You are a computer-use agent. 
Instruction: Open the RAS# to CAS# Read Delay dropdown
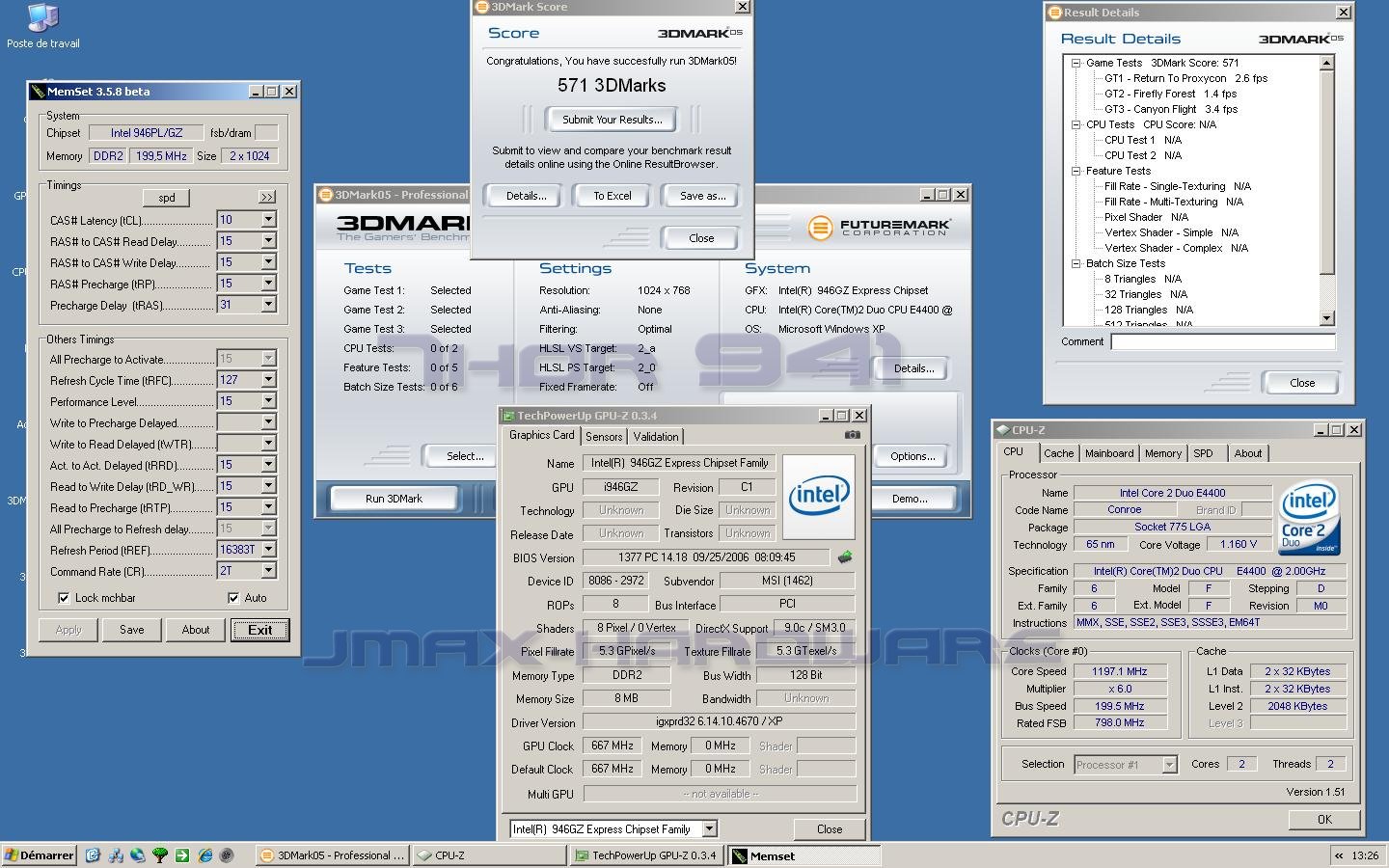click(268, 241)
